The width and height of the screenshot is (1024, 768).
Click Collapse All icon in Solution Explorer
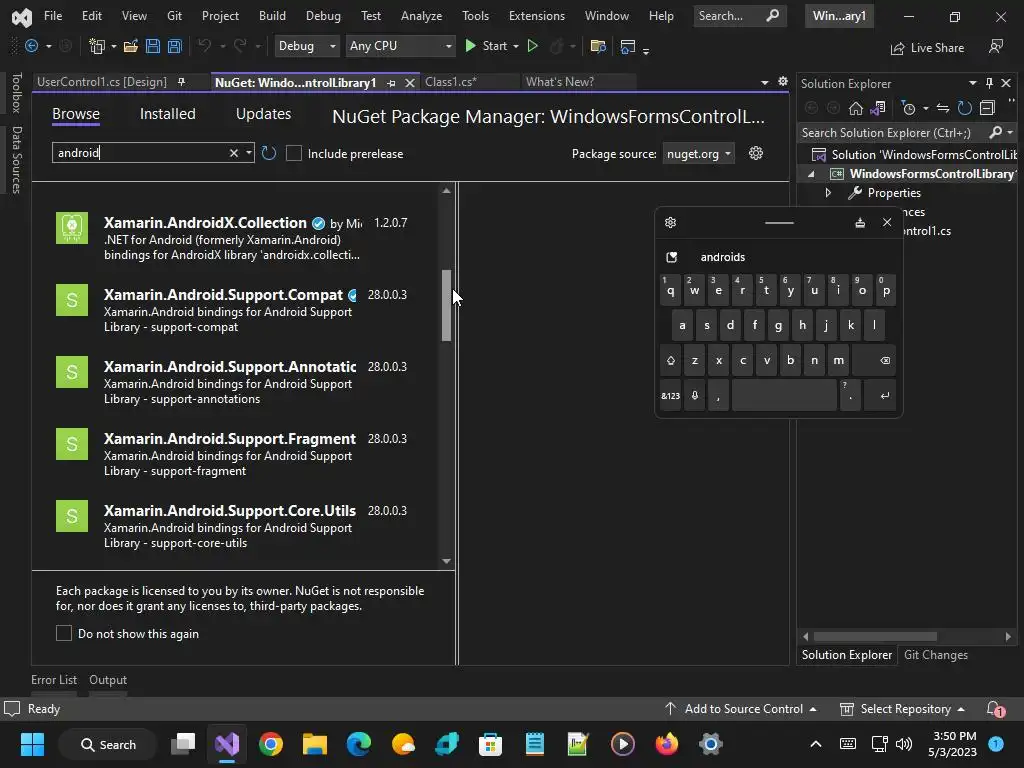[987, 108]
